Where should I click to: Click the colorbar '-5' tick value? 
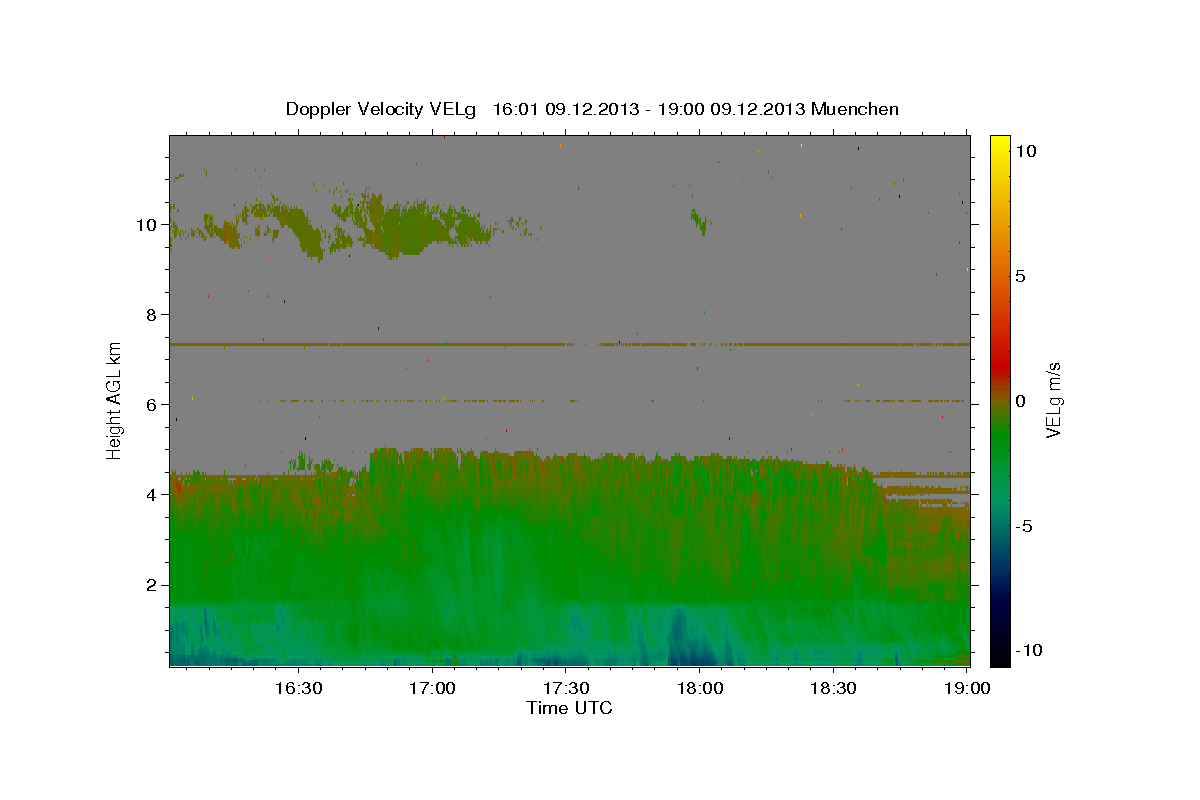[1023, 526]
